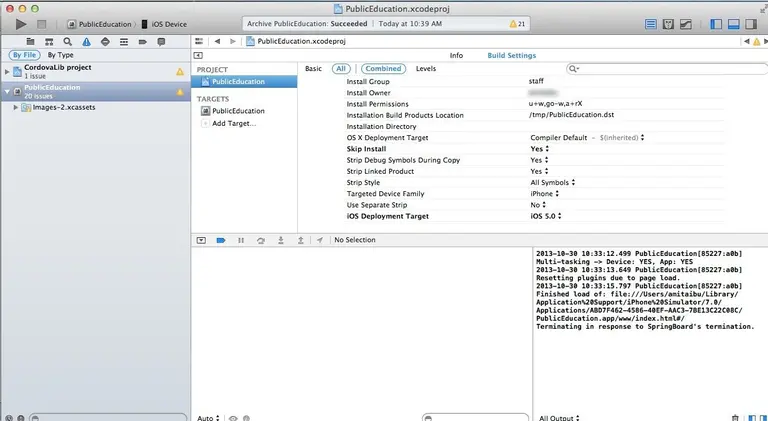Viewport: 768px width, 421px height.
Task: Expand the Images-2.xcassets item
Action: 16,107
